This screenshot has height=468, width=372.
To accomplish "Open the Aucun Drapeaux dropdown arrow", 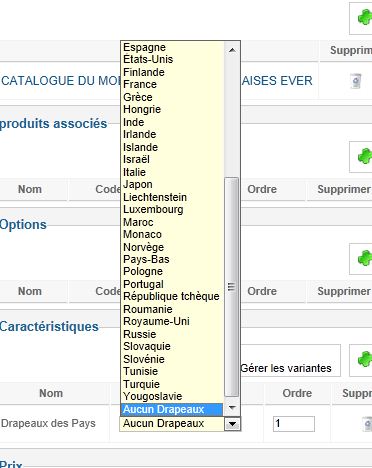I will click(x=232, y=424).
